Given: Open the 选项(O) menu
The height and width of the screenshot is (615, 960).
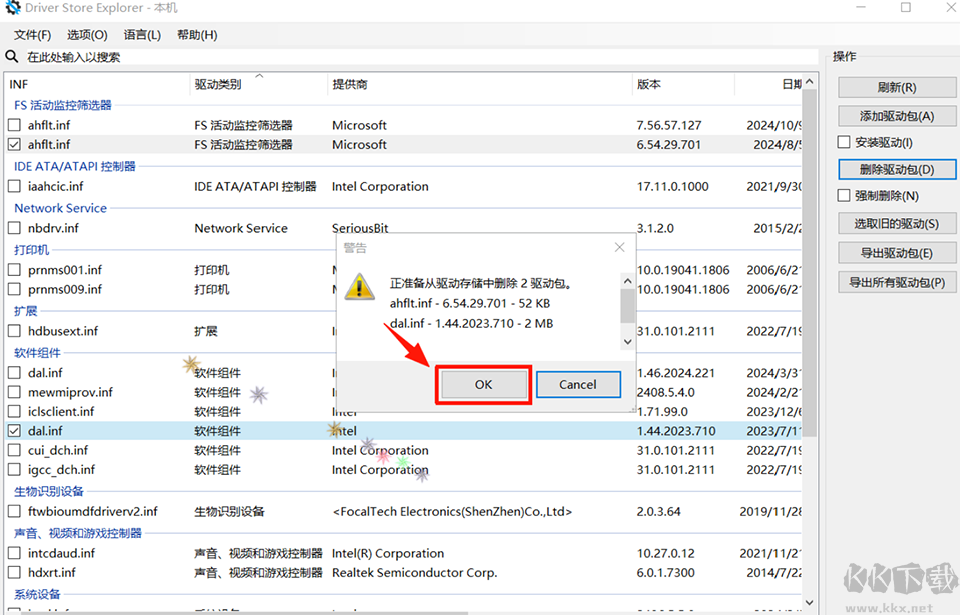Looking at the screenshot, I should (x=87, y=35).
